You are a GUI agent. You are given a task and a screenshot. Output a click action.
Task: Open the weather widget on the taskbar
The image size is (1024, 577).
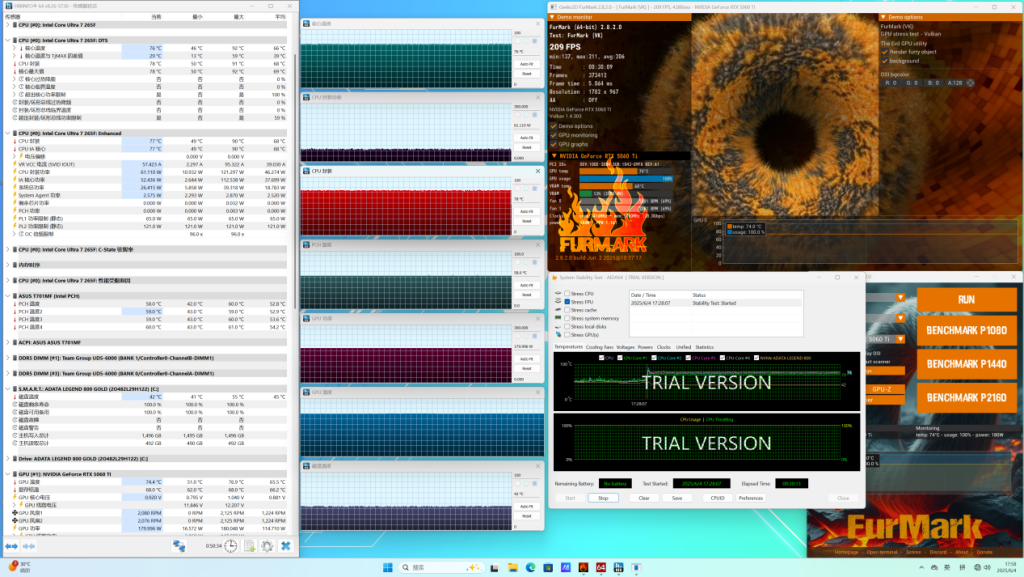(x=20, y=567)
